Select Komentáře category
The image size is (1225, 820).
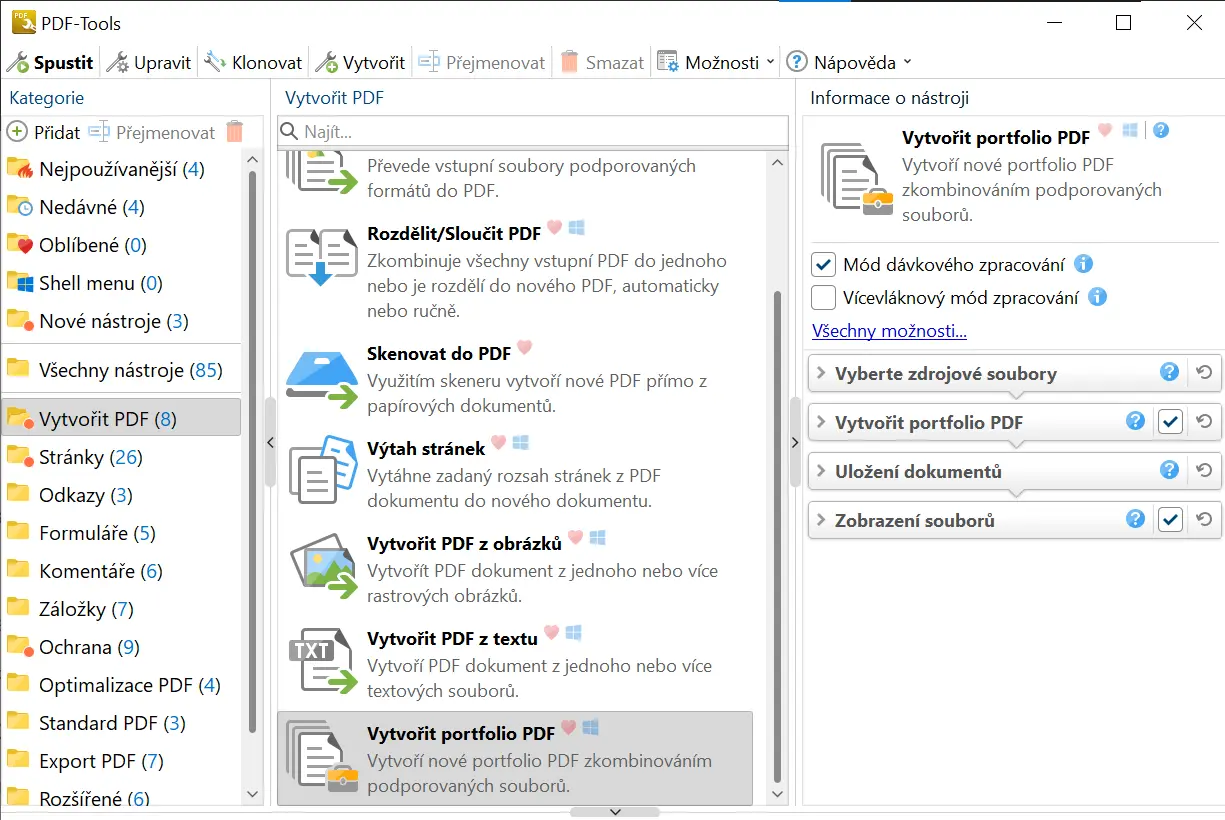point(122,571)
